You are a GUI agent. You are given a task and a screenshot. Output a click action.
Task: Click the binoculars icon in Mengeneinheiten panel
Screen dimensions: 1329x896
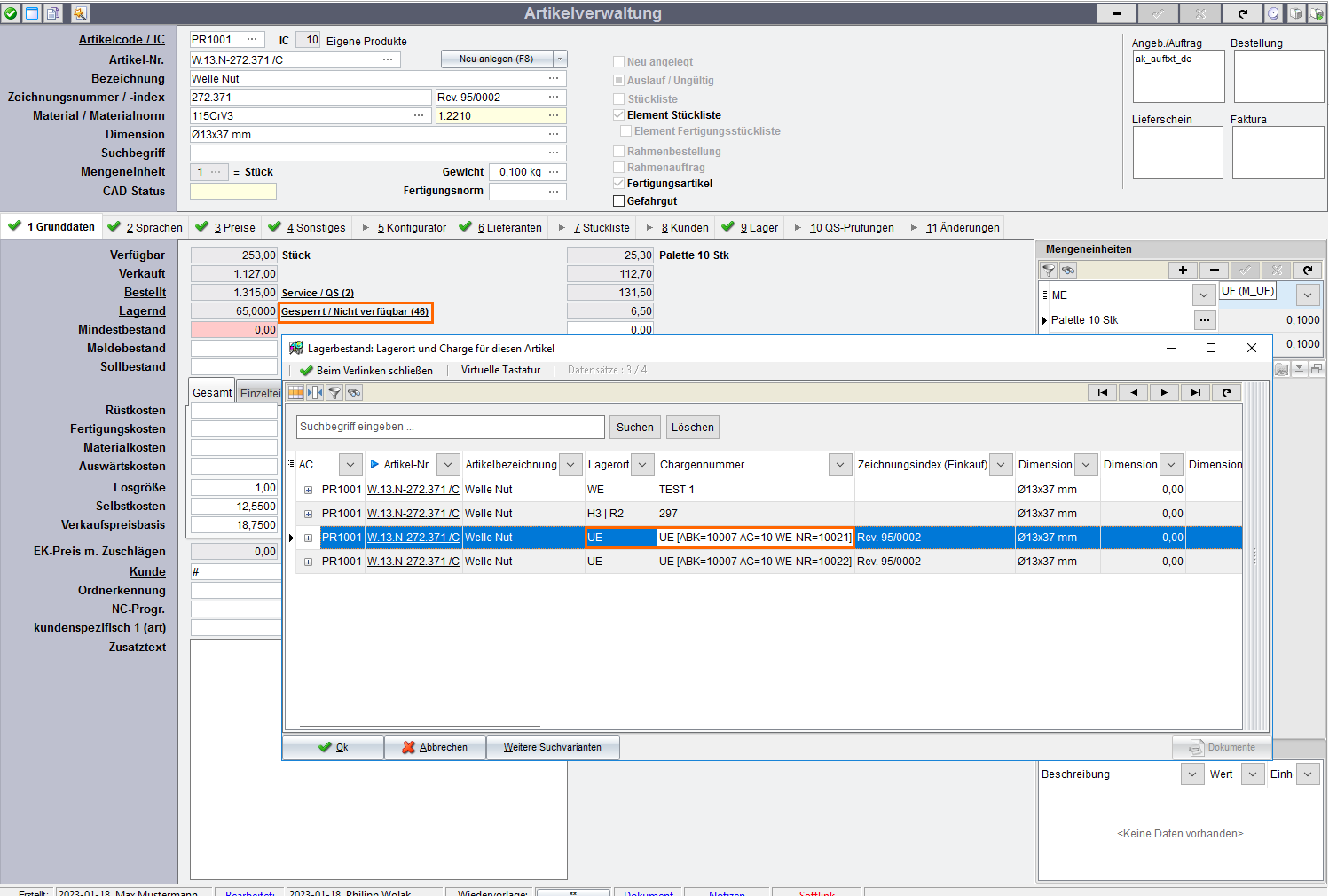click(x=1068, y=271)
